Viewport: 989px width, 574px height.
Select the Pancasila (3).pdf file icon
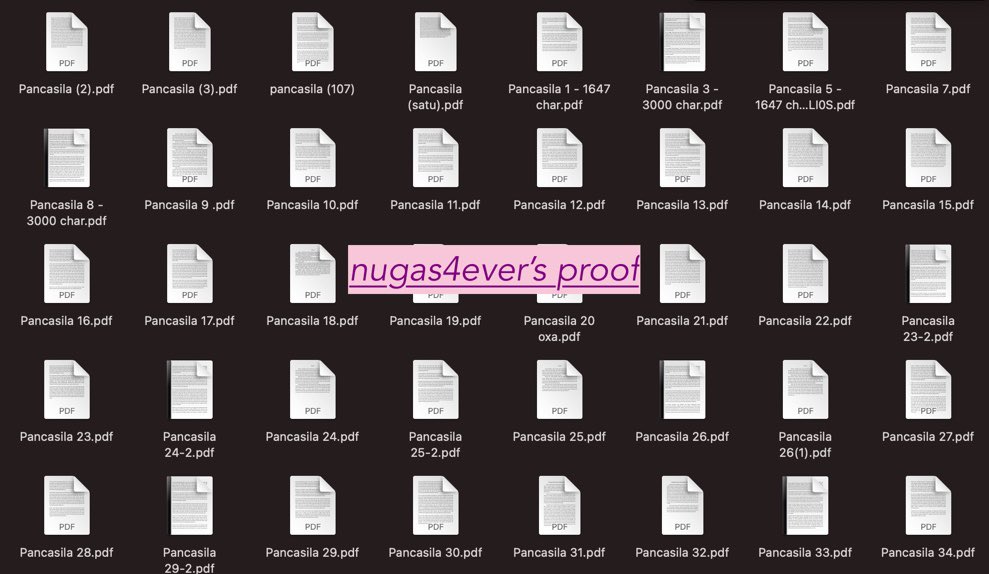190,42
